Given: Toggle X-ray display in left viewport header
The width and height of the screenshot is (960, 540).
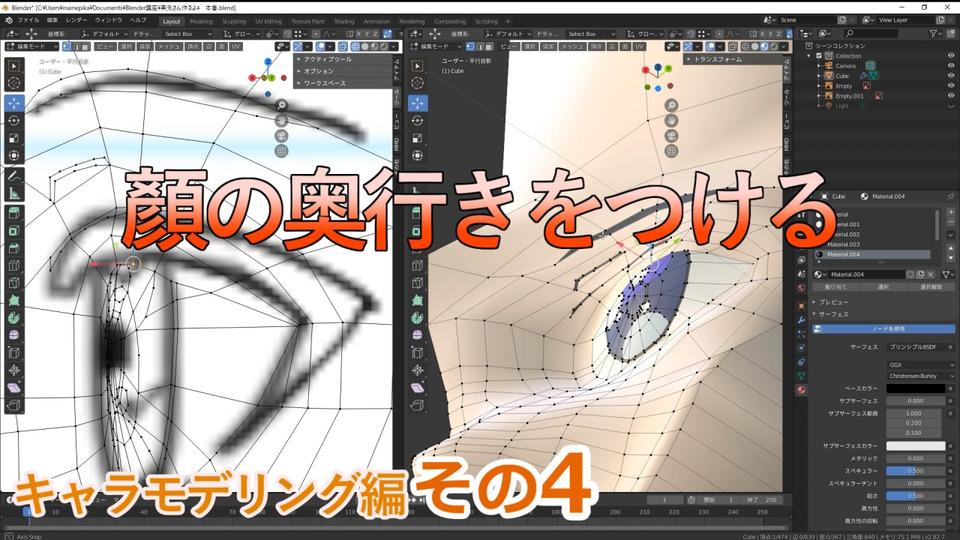Looking at the screenshot, I should click(342, 47).
